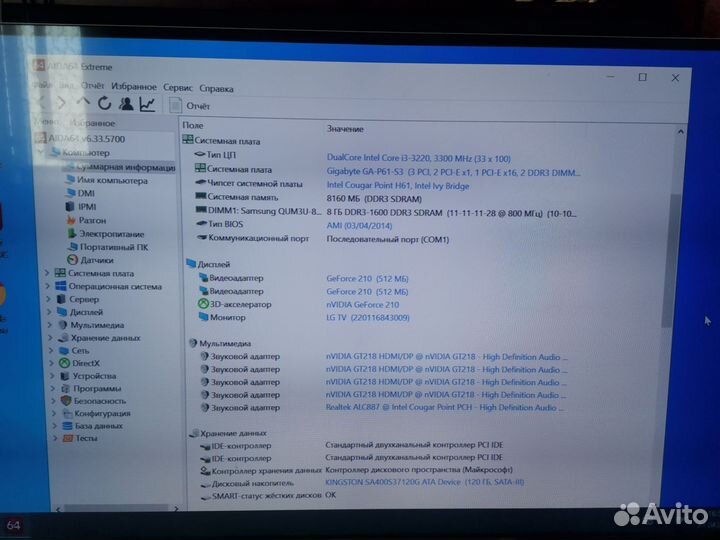The height and width of the screenshot is (540, 720).
Task: Click the Конфигурация tree icon
Action: (67, 413)
